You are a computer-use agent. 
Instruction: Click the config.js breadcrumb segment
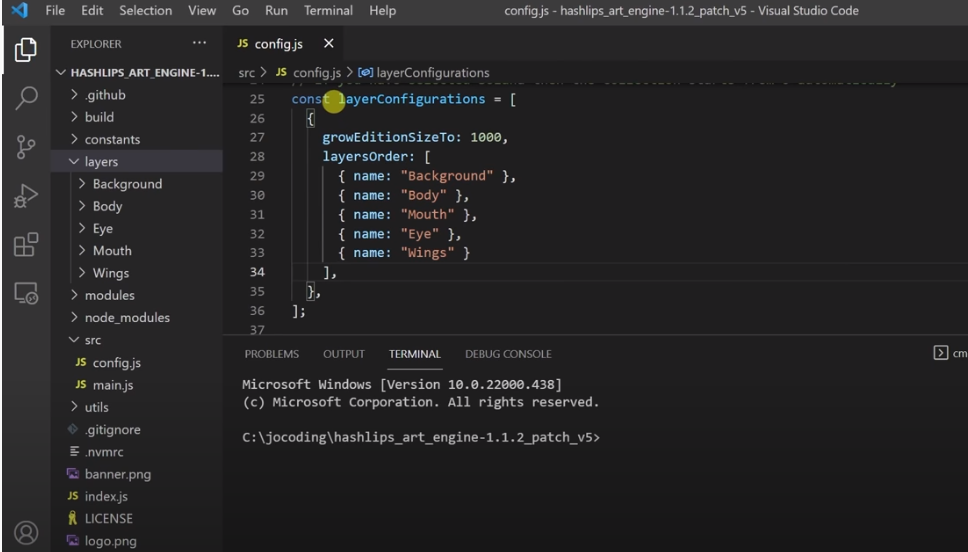coord(317,73)
